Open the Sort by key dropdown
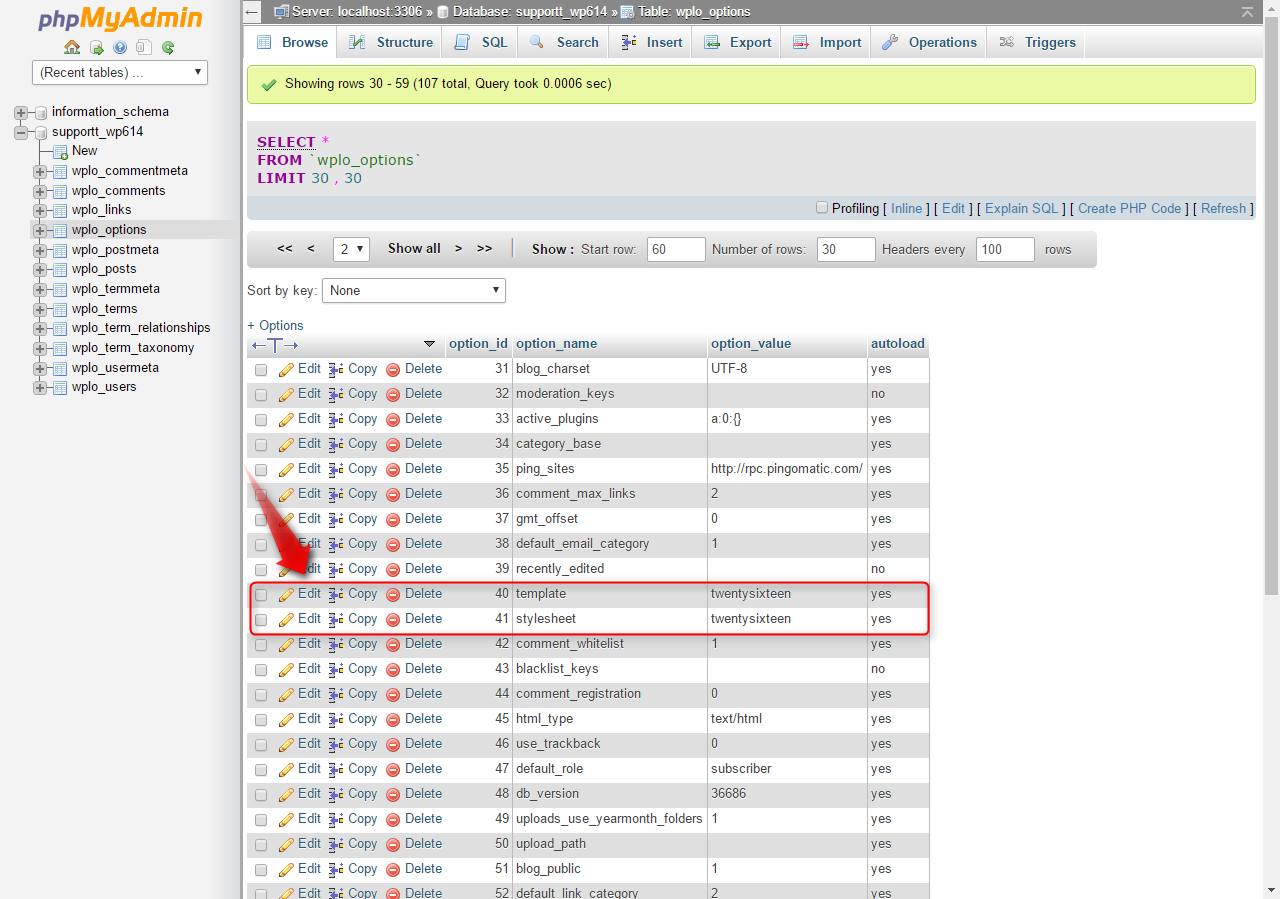This screenshot has height=899, width=1280. [413, 290]
